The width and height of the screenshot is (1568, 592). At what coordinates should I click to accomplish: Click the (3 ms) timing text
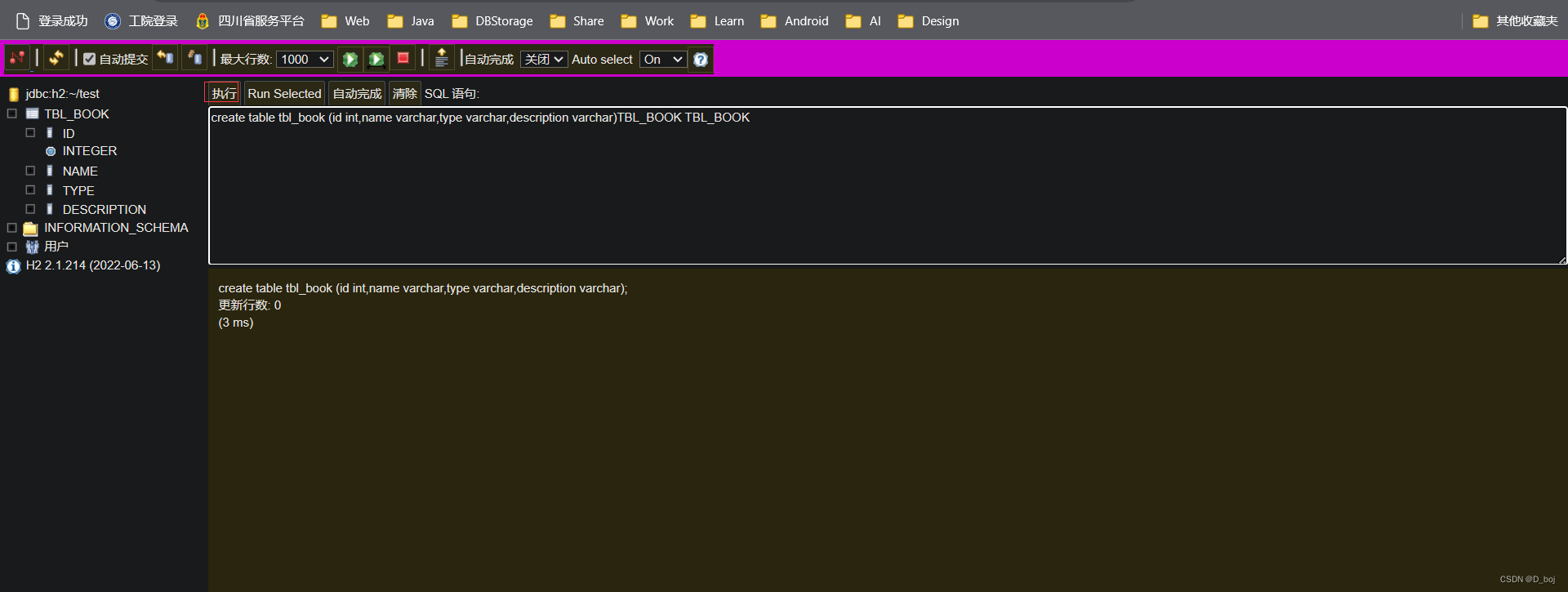coord(236,323)
